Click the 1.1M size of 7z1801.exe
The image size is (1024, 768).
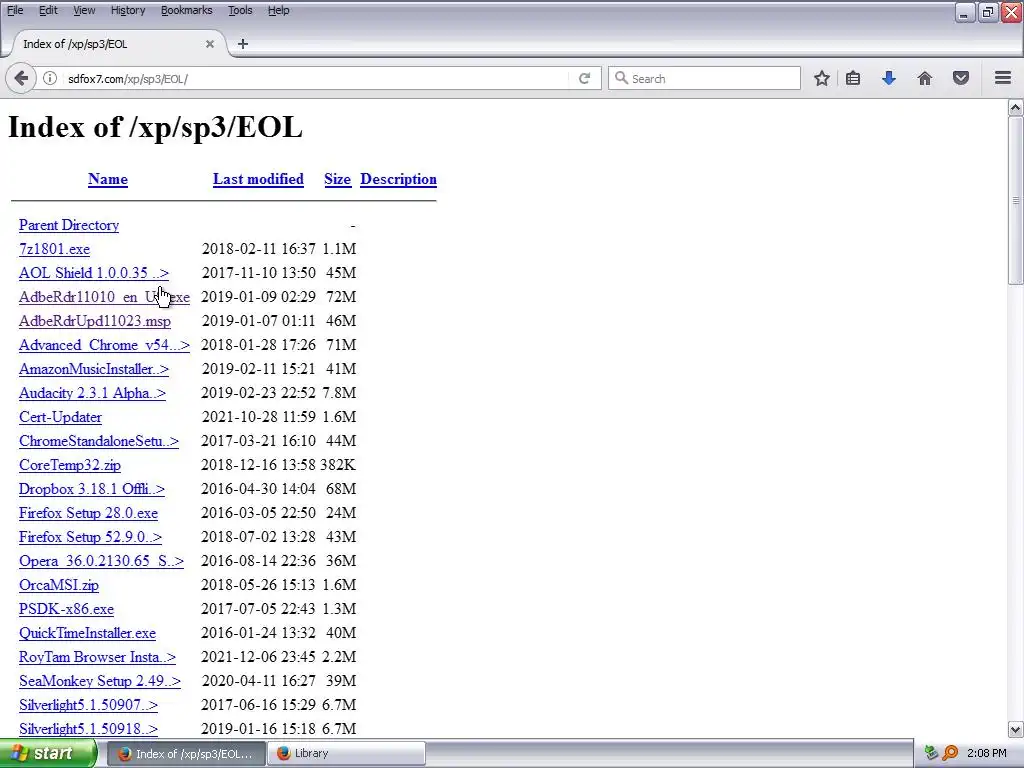point(339,249)
